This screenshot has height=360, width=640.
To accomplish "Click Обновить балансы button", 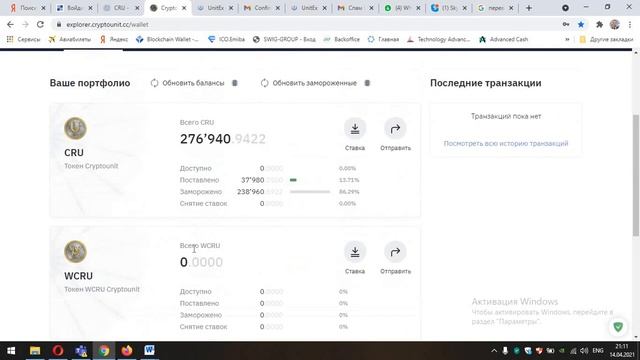I will 187,83.
